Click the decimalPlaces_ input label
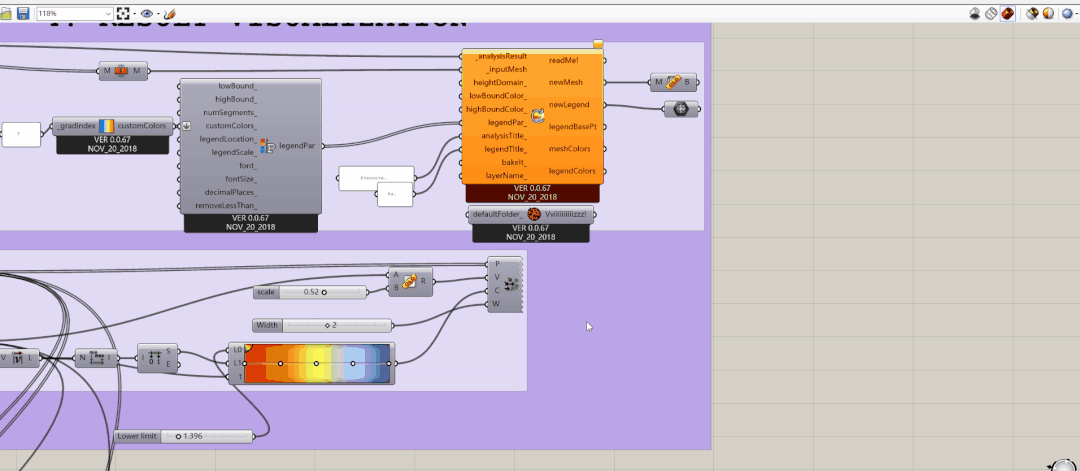 coord(231,192)
